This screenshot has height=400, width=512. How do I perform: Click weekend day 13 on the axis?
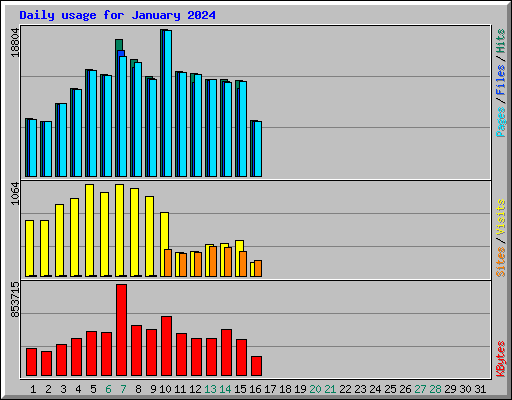210,389
